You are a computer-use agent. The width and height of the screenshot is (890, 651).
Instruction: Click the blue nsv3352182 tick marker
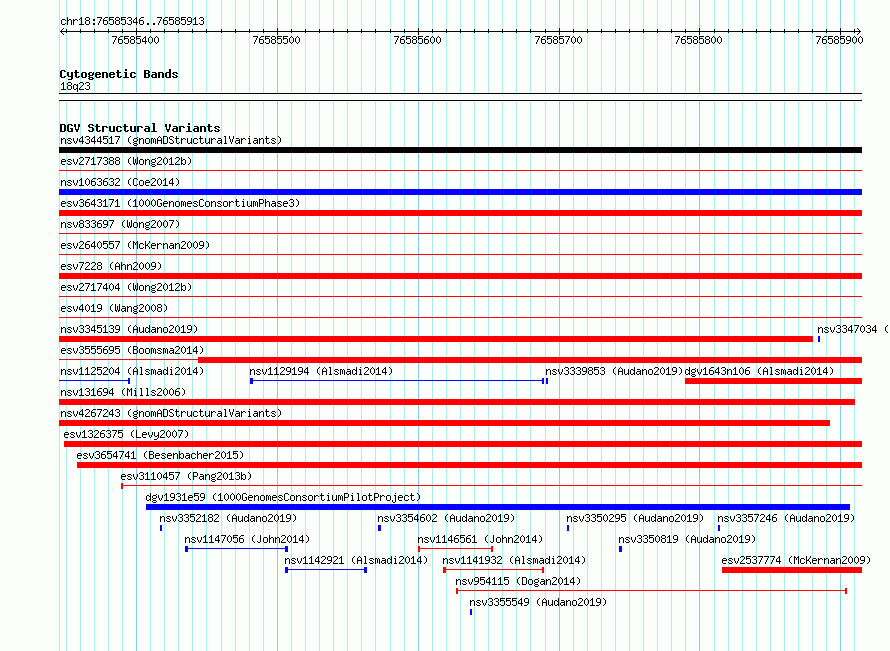(x=161, y=528)
